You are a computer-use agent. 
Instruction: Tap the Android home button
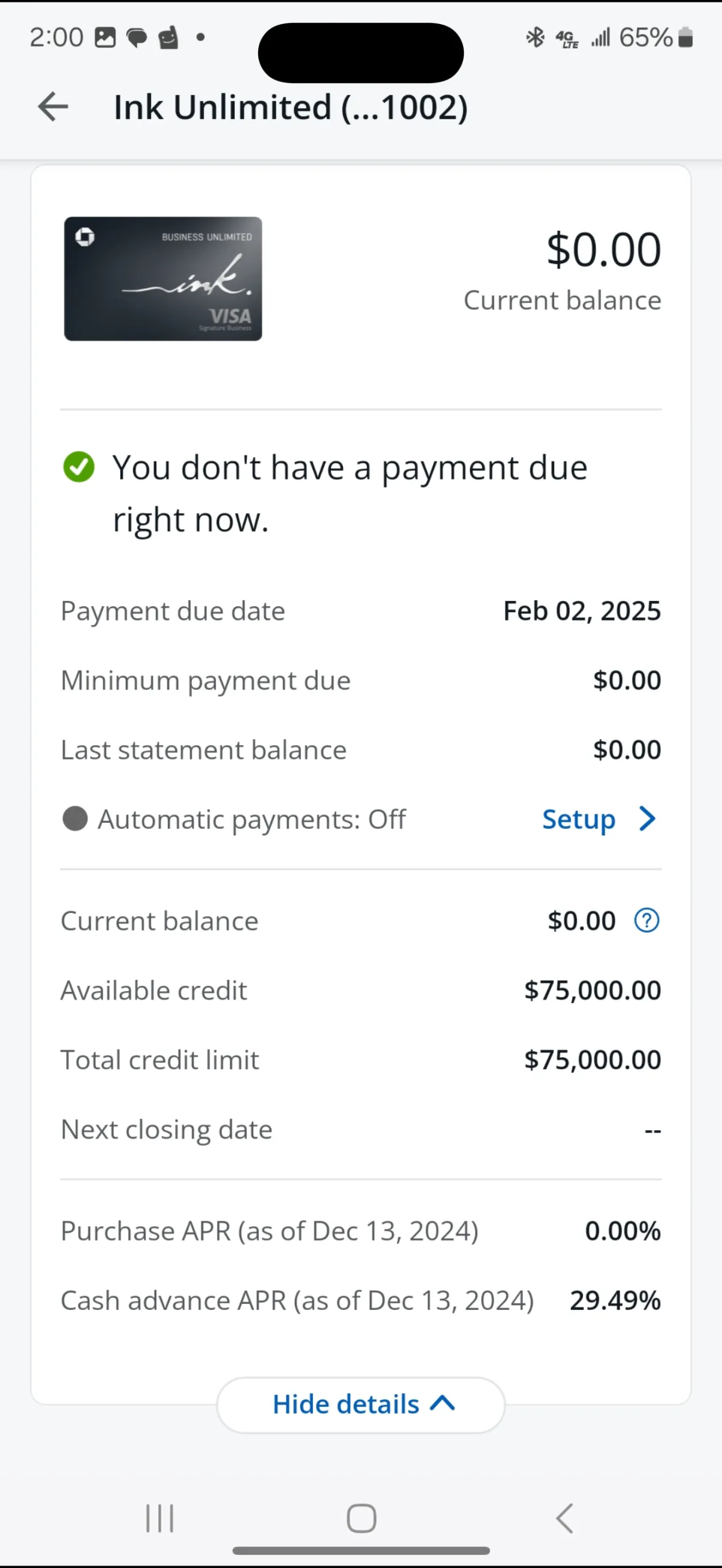tap(361, 1518)
